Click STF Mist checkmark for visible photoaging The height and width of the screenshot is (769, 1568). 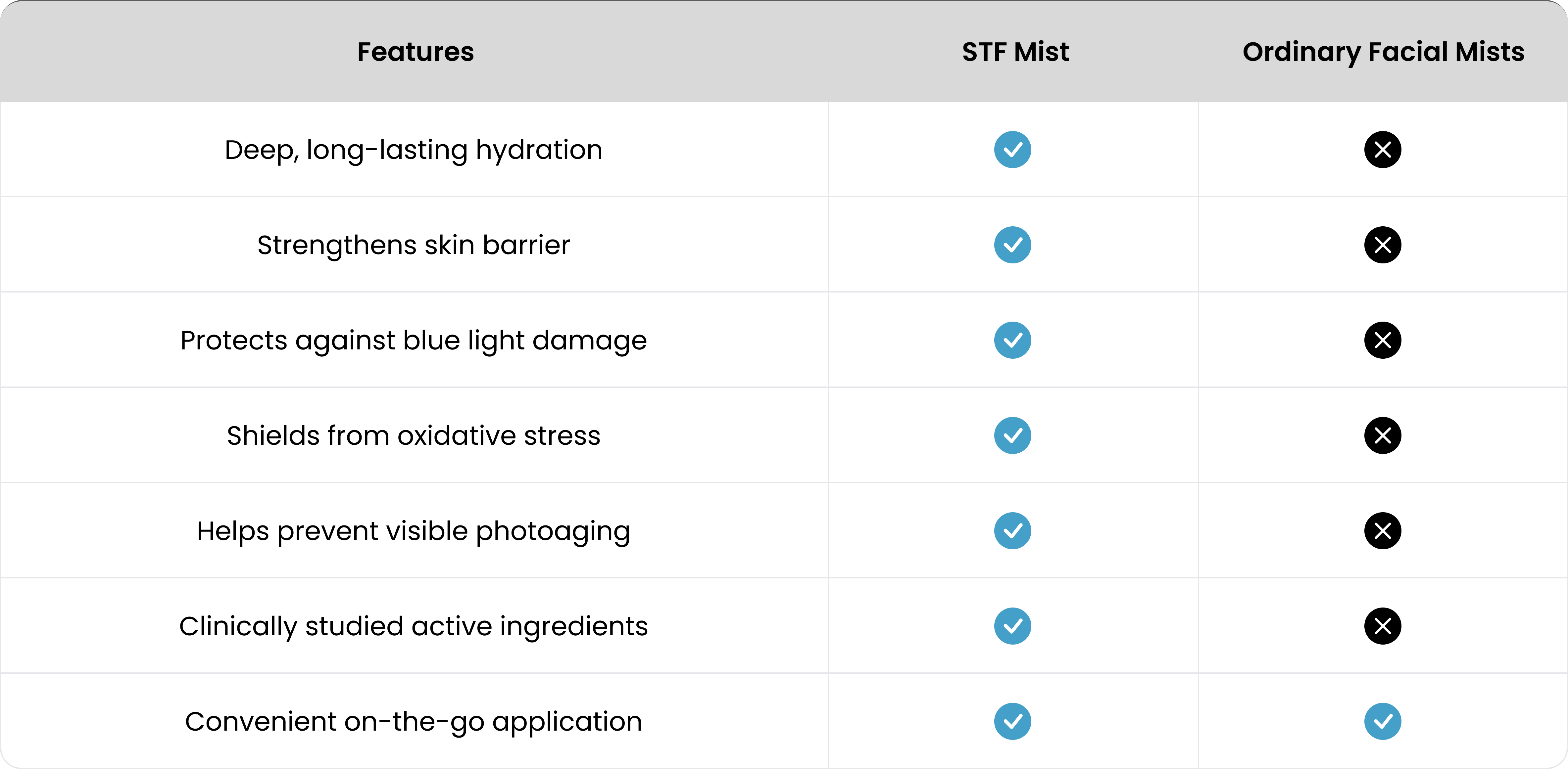tap(1012, 530)
